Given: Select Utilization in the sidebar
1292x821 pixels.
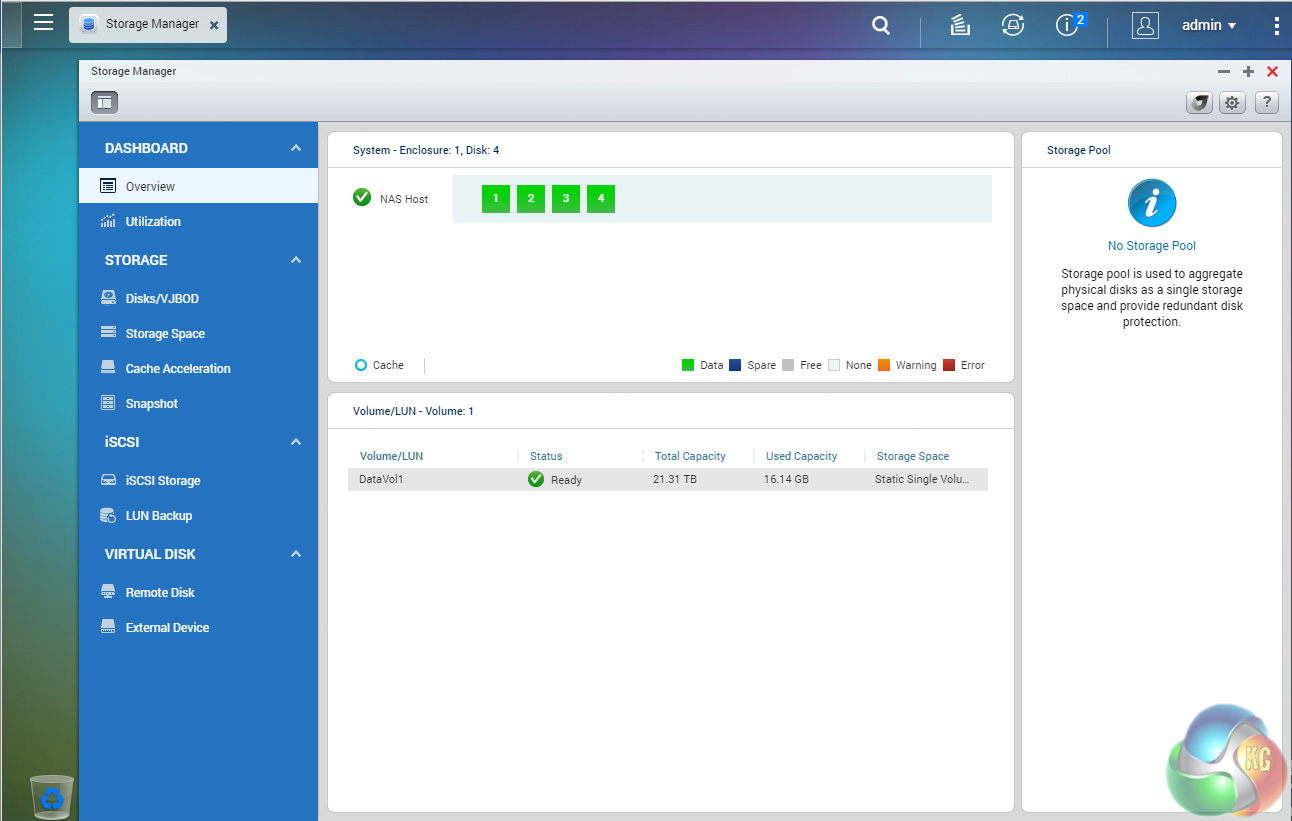Looking at the screenshot, I should [x=153, y=222].
